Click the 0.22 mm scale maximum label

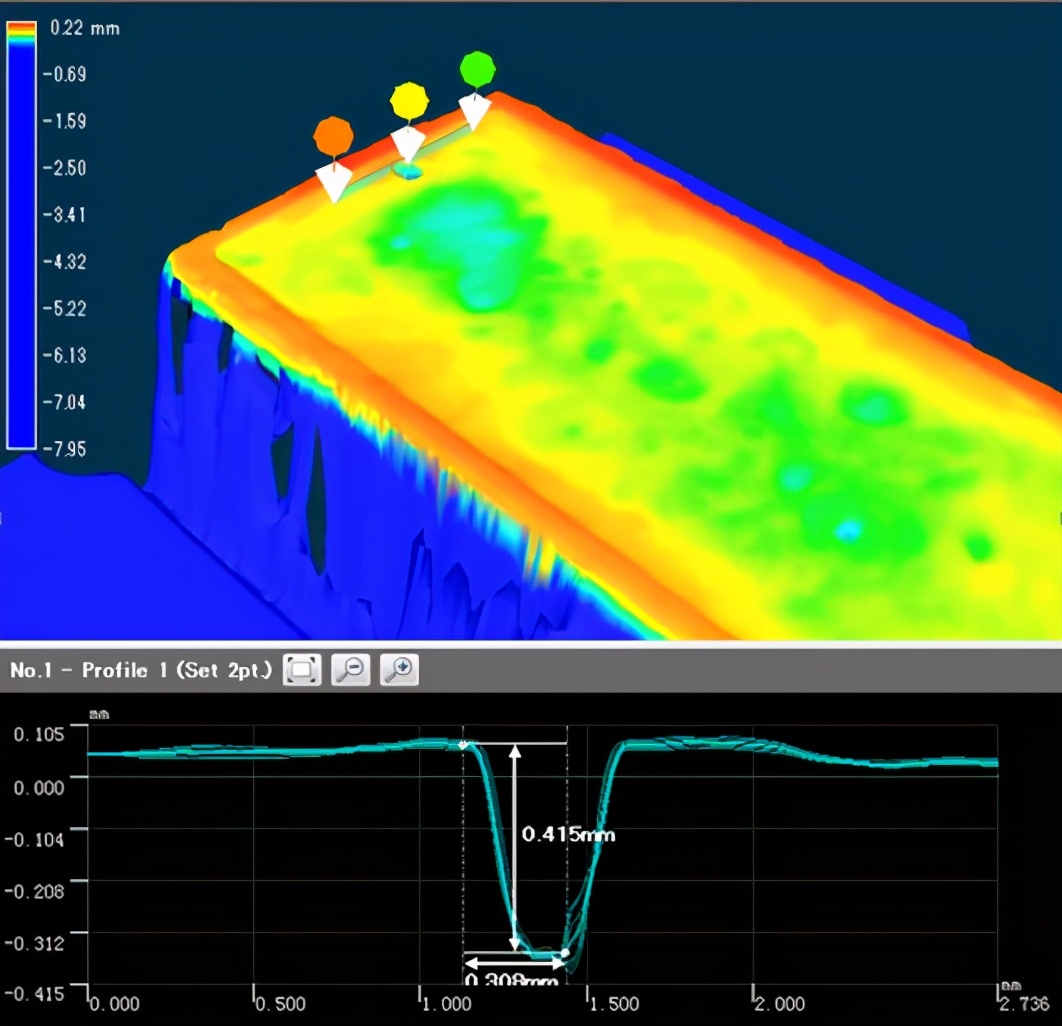coord(84,28)
